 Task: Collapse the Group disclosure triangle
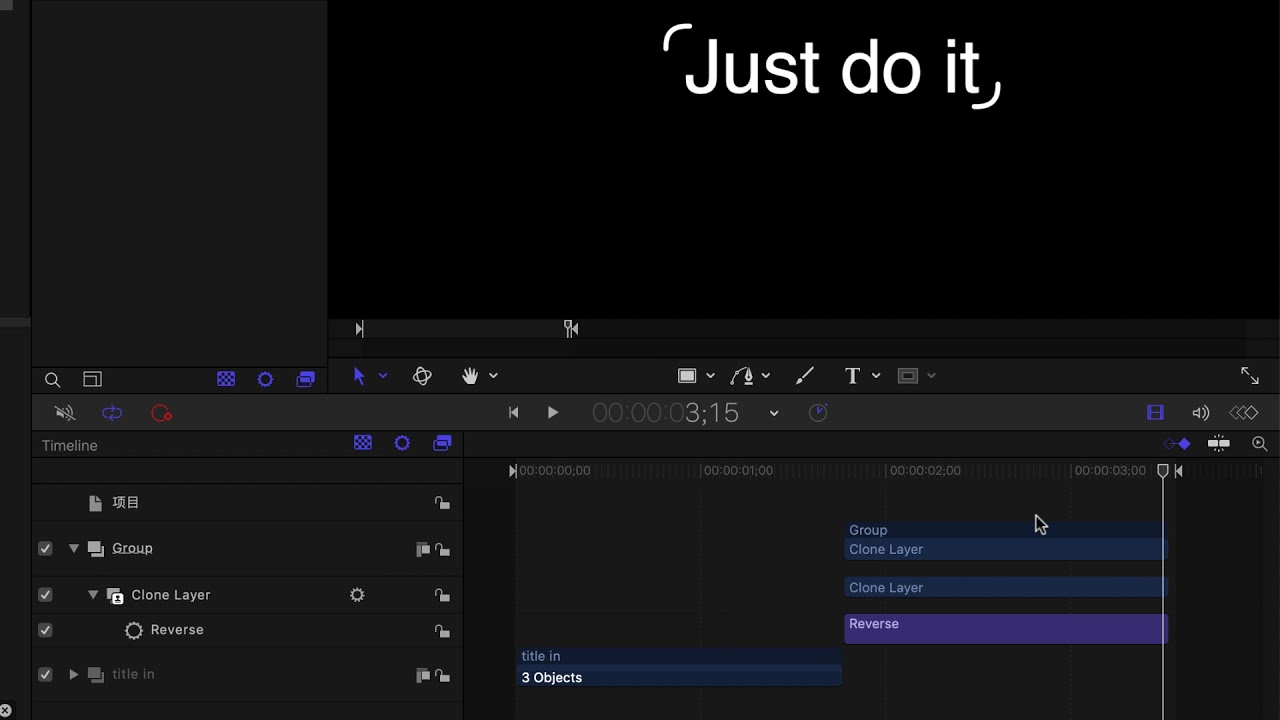73,548
